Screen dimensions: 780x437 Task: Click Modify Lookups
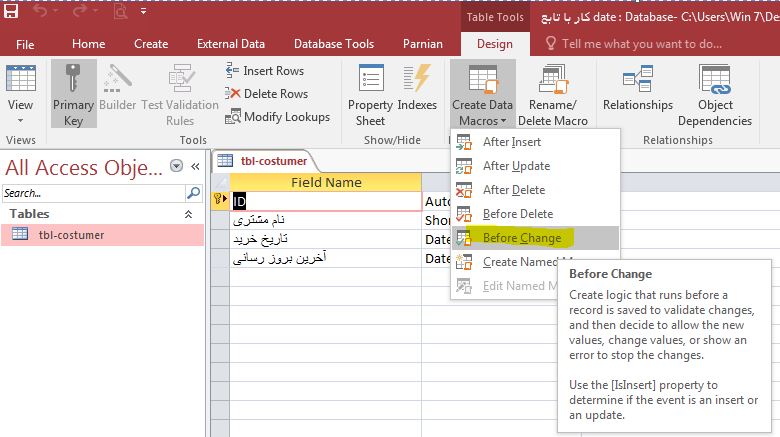click(x=277, y=117)
